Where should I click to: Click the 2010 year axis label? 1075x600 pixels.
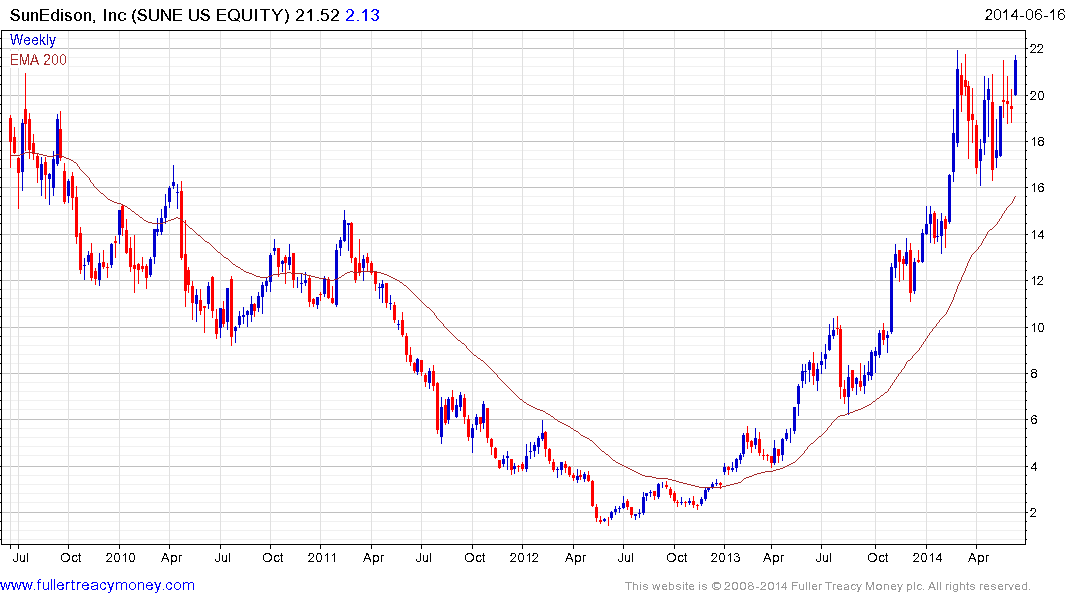[121, 557]
